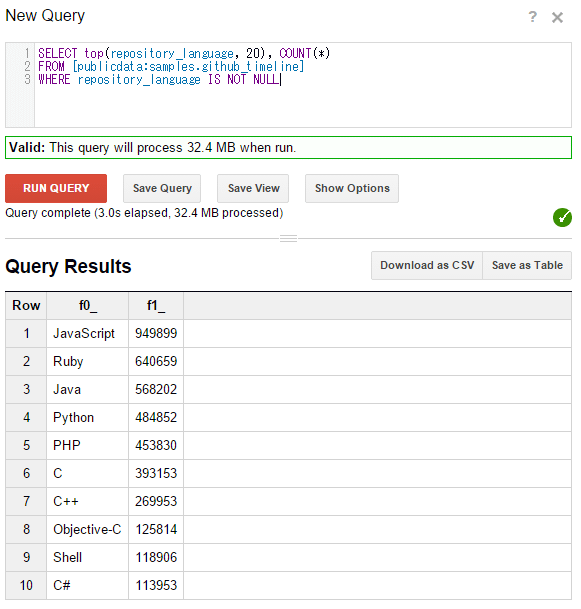The width and height of the screenshot is (581, 609).
Task: Select the Python row in results
Action: point(288,418)
